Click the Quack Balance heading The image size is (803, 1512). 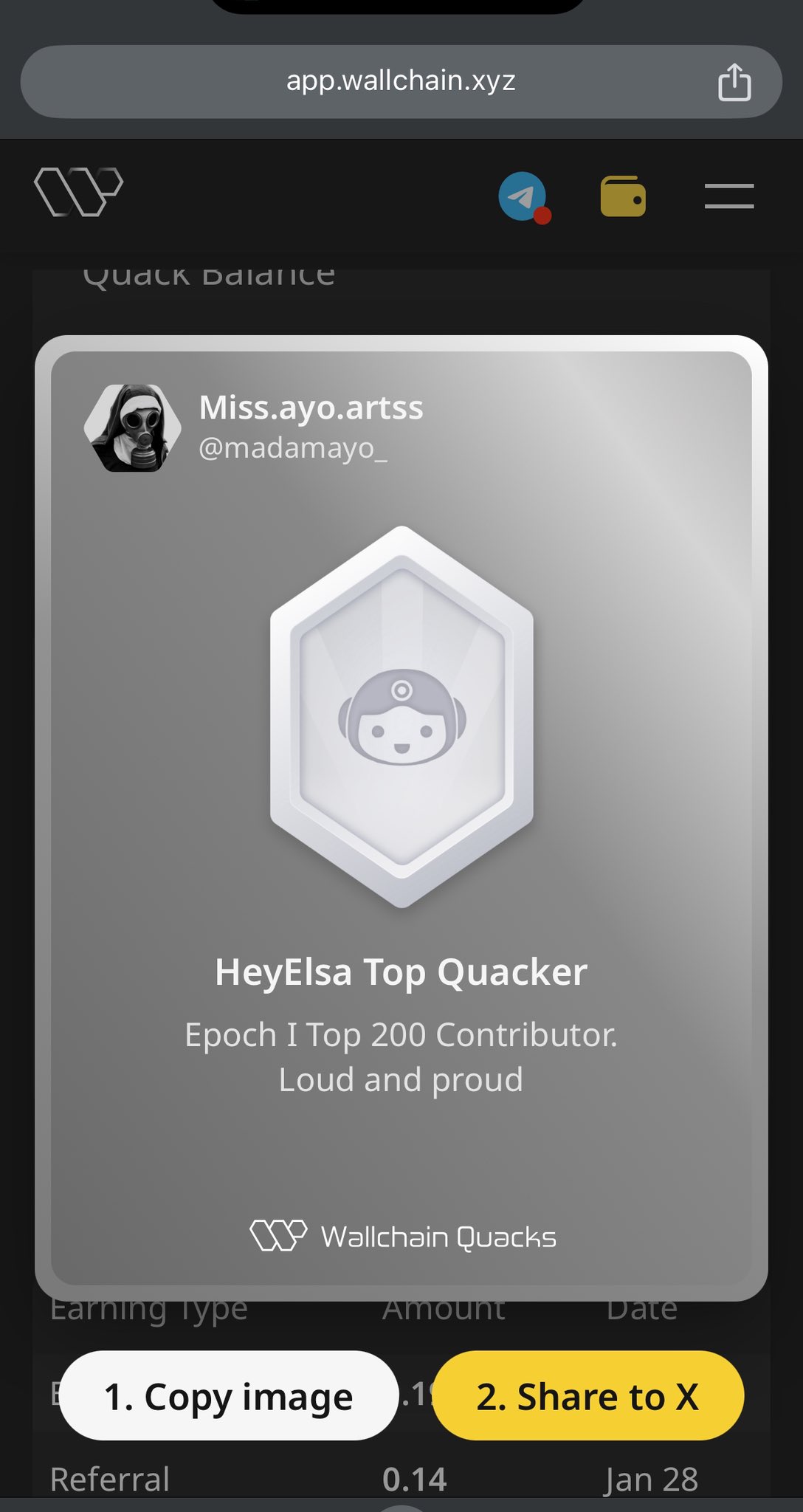pyautogui.click(x=209, y=277)
